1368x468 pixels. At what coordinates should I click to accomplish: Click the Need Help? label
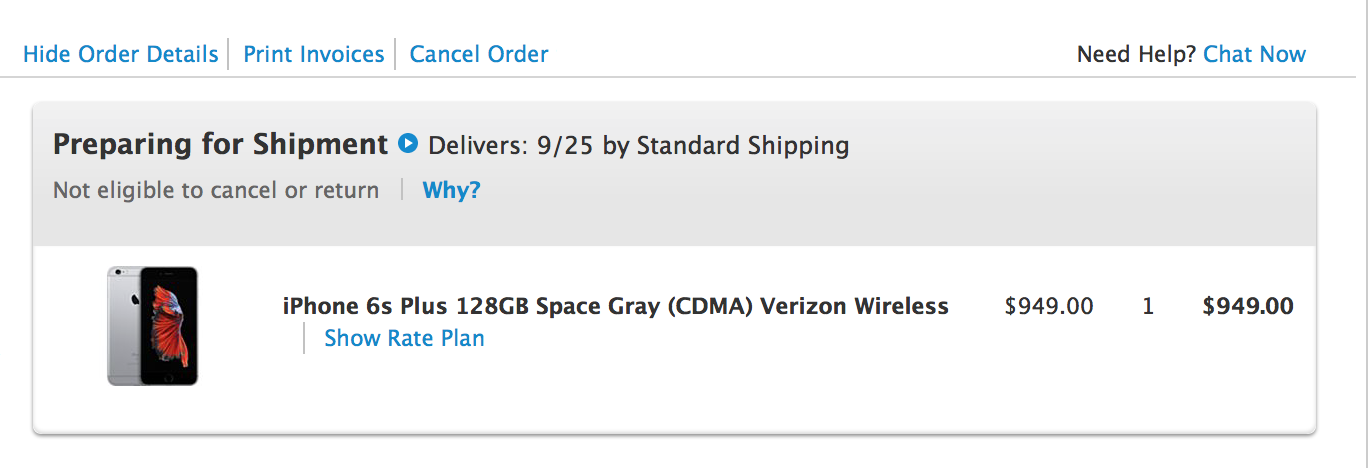tap(1136, 54)
